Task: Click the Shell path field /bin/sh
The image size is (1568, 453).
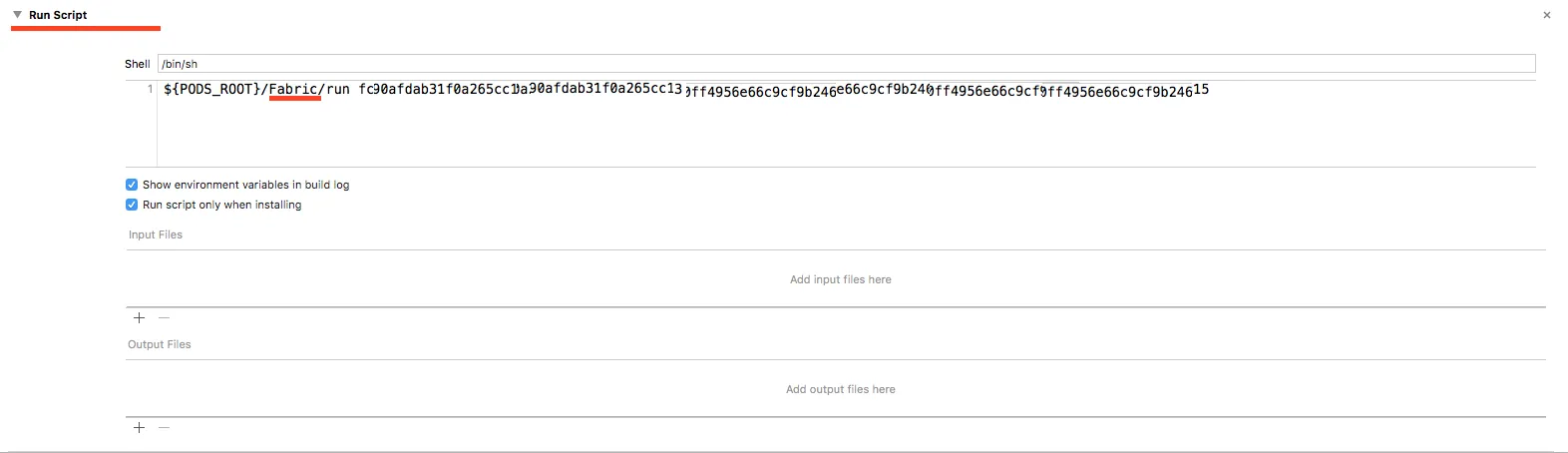Action: click(x=846, y=64)
